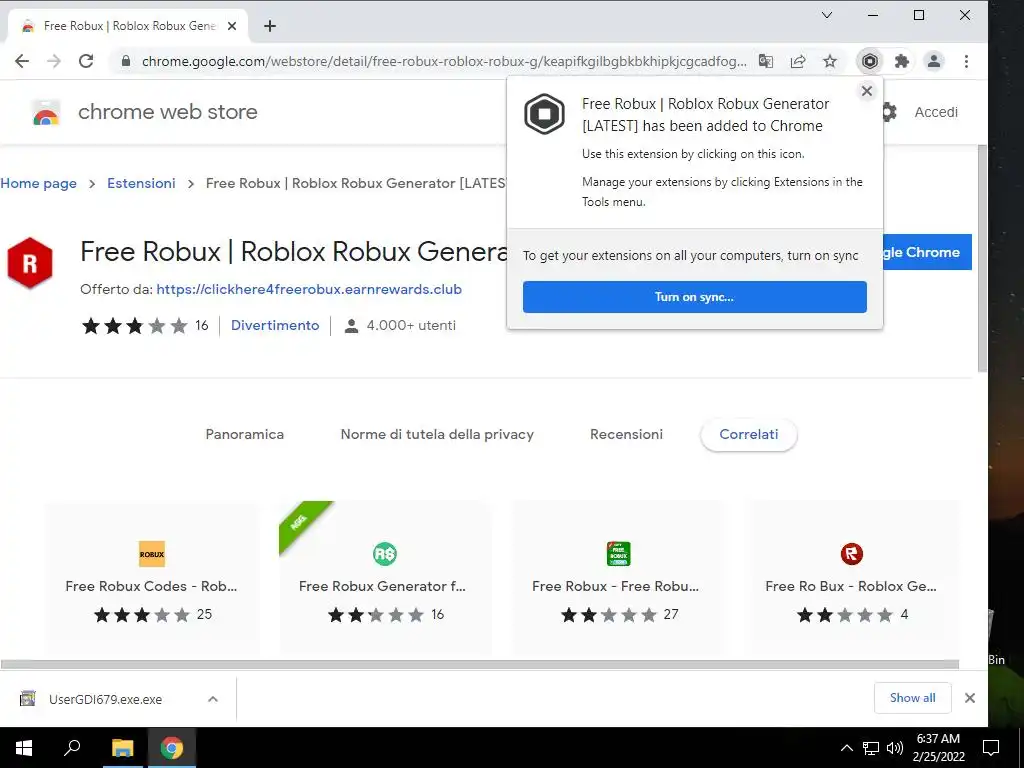
Task: Show hidden system tray icons
Action: click(846, 748)
